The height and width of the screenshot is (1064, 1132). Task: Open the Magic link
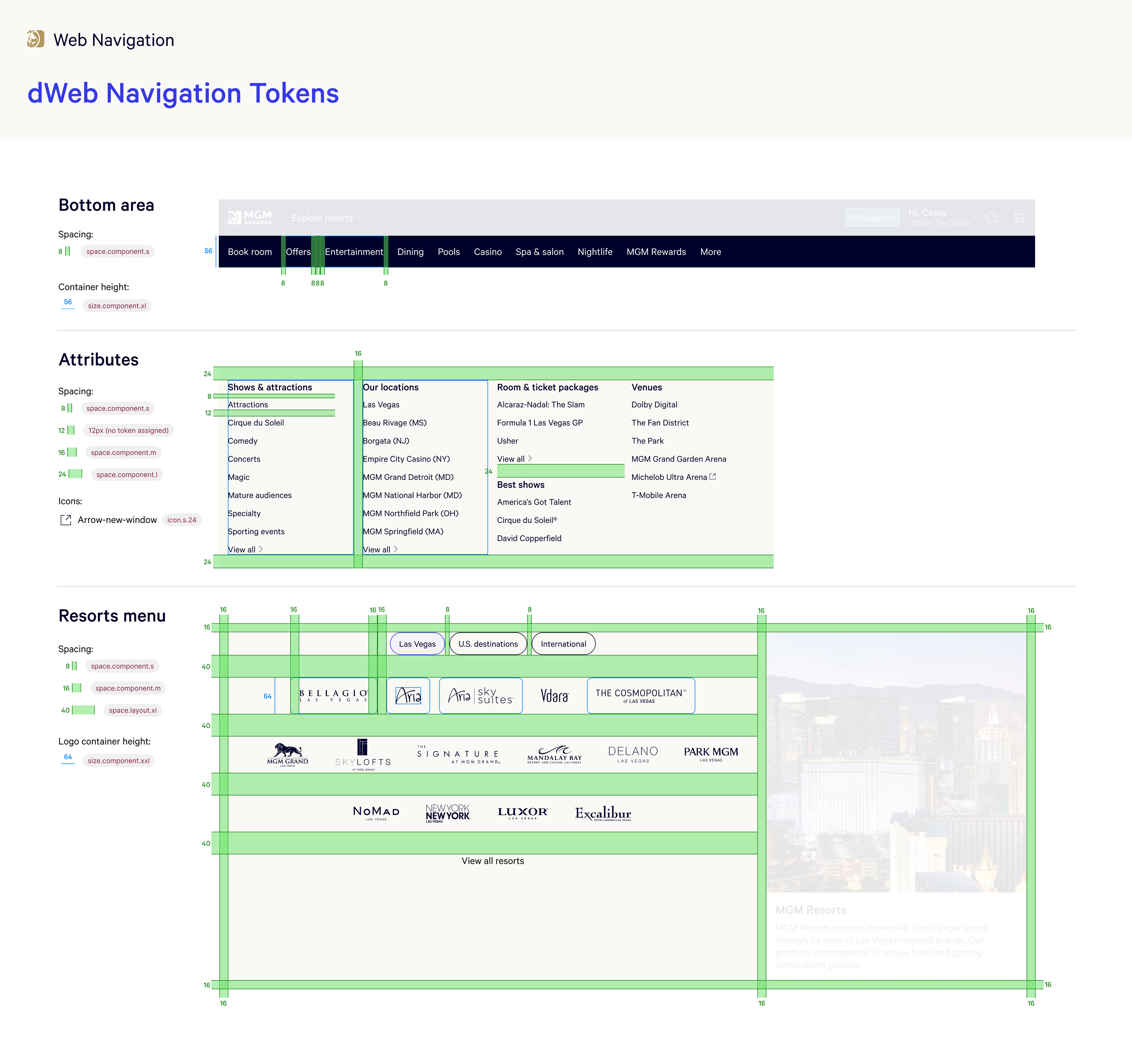(238, 477)
